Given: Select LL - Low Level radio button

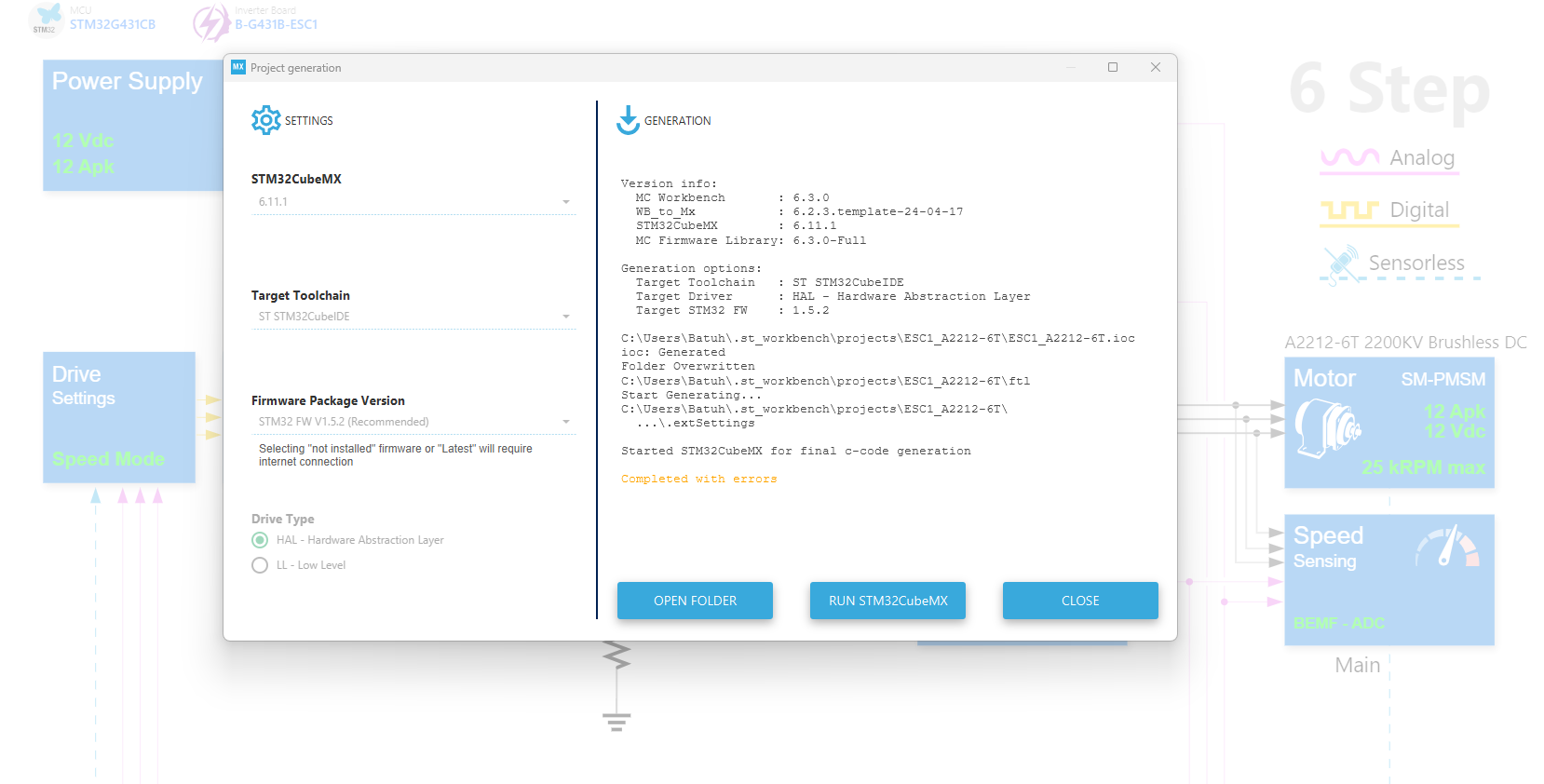Looking at the screenshot, I should (260, 565).
